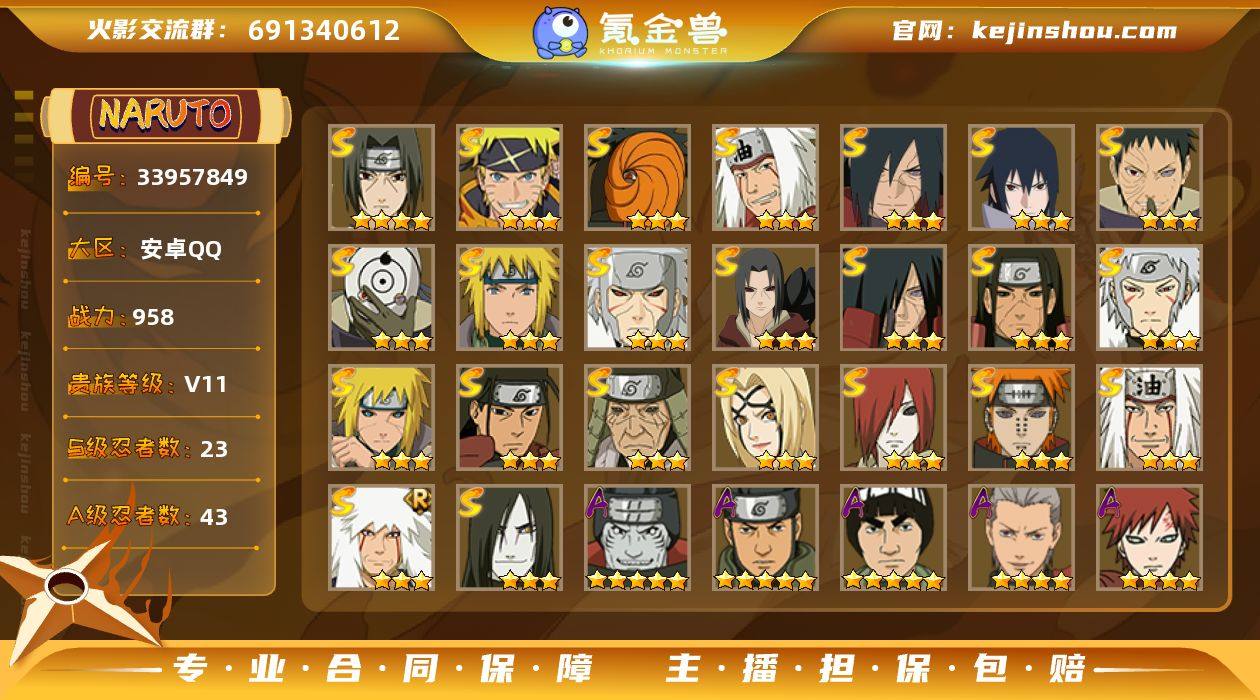
Task: Select the Jiraiya portrait with R badge
Action: pyautogui.click(x=381, y=537)
